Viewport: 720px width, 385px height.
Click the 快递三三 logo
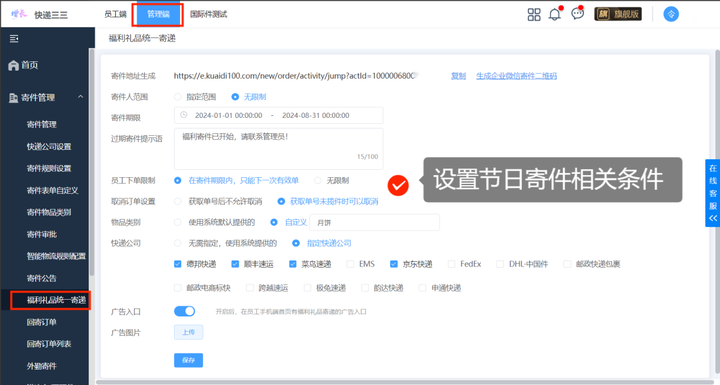coord(39,15)
